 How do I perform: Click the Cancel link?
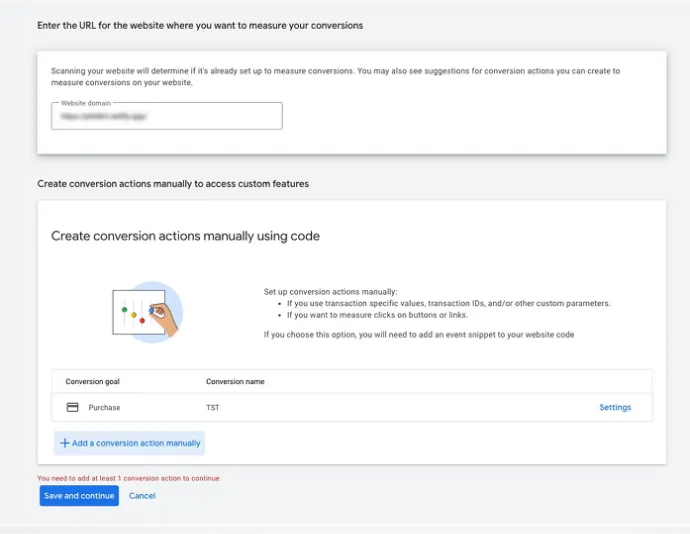142,496
